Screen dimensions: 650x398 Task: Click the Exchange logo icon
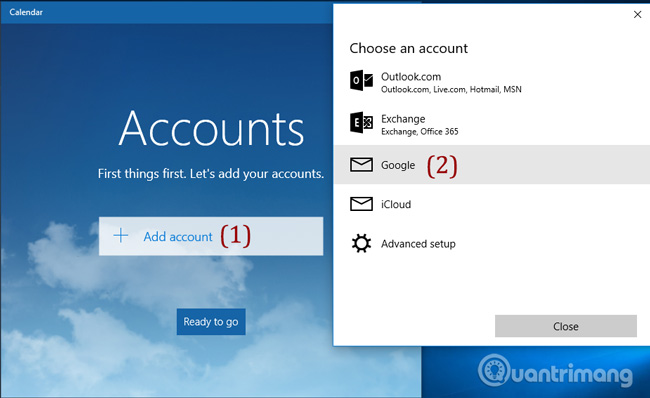click(361, 122)
